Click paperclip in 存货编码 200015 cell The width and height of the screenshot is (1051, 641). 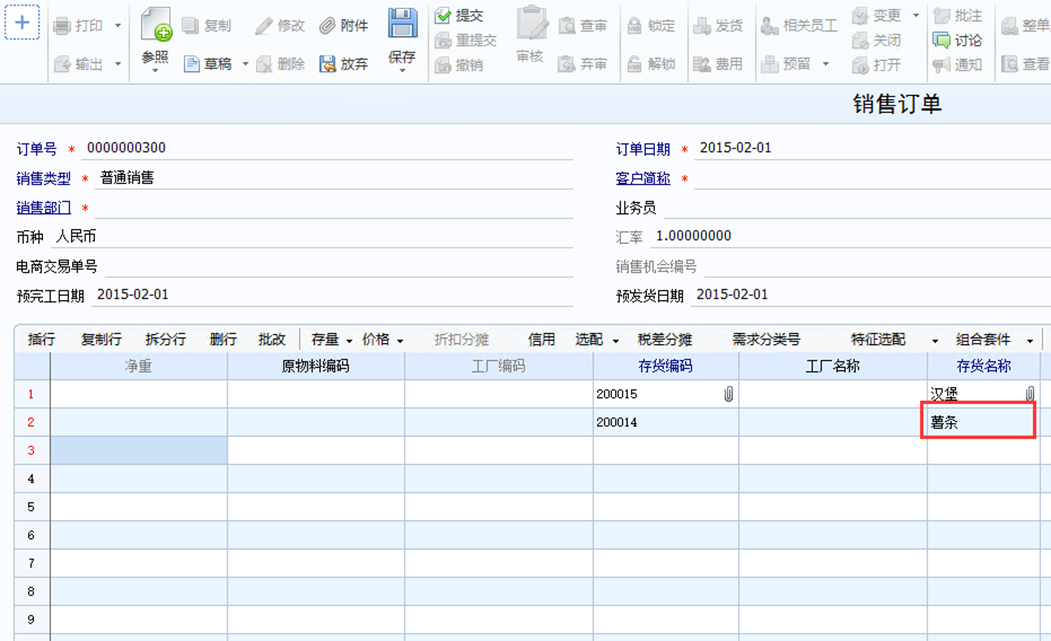tap(729, 394)
